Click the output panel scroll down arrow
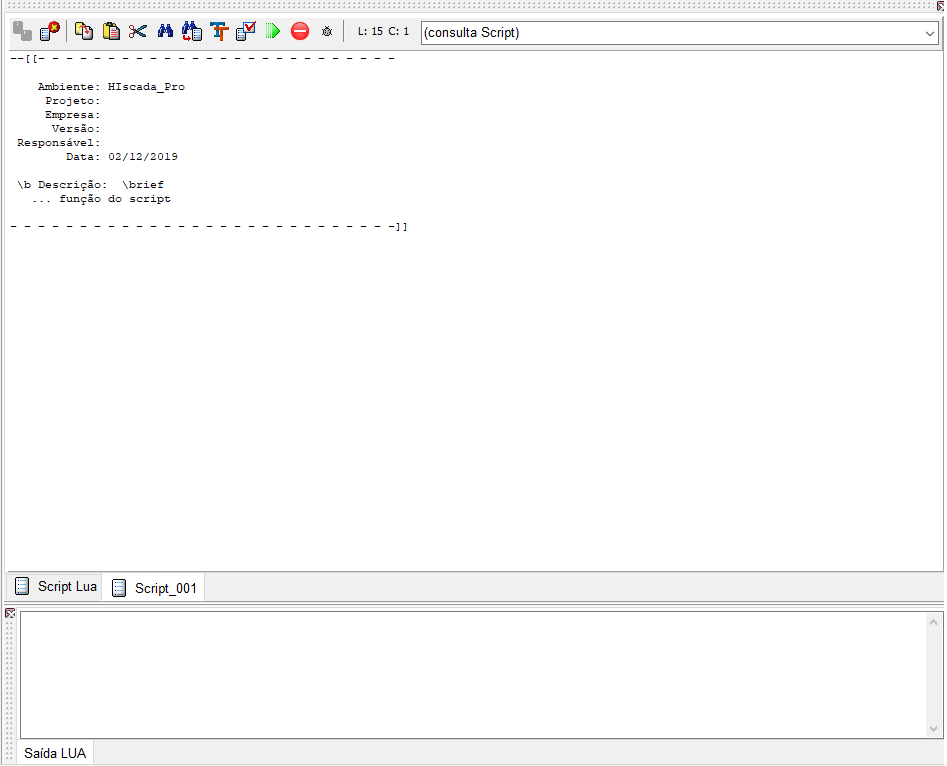The width and height of the screenshot is (947, 766). (x=933, y=729)
